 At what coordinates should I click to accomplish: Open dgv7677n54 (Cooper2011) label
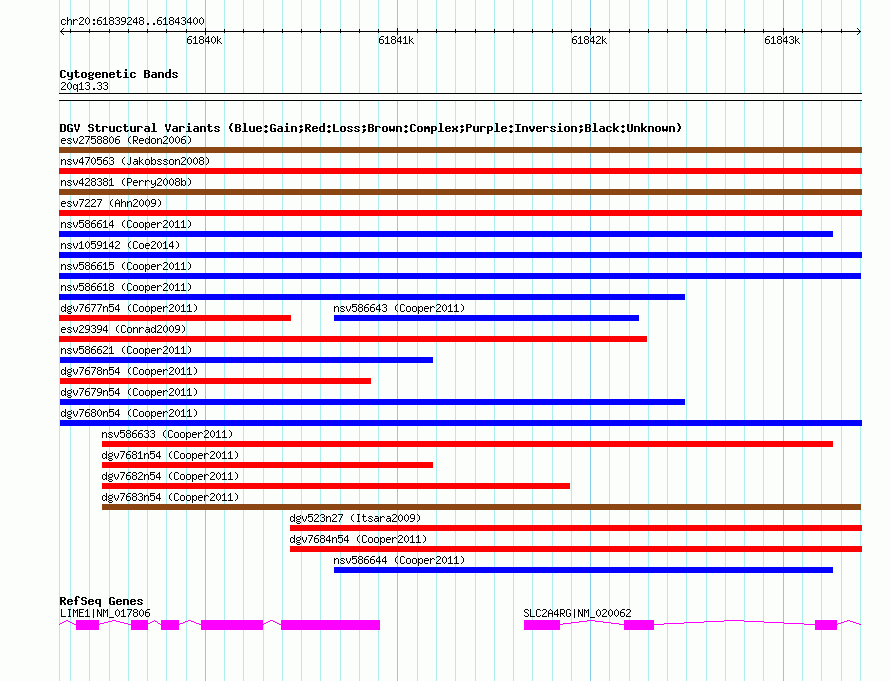129,308
